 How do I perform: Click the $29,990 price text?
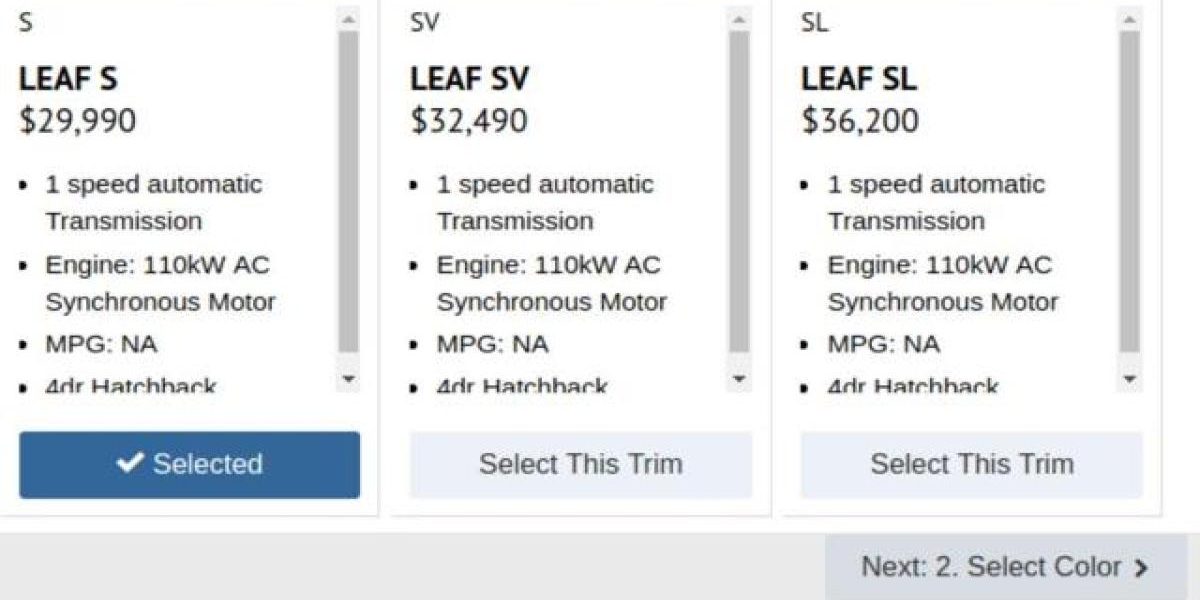tap(78, 120)
